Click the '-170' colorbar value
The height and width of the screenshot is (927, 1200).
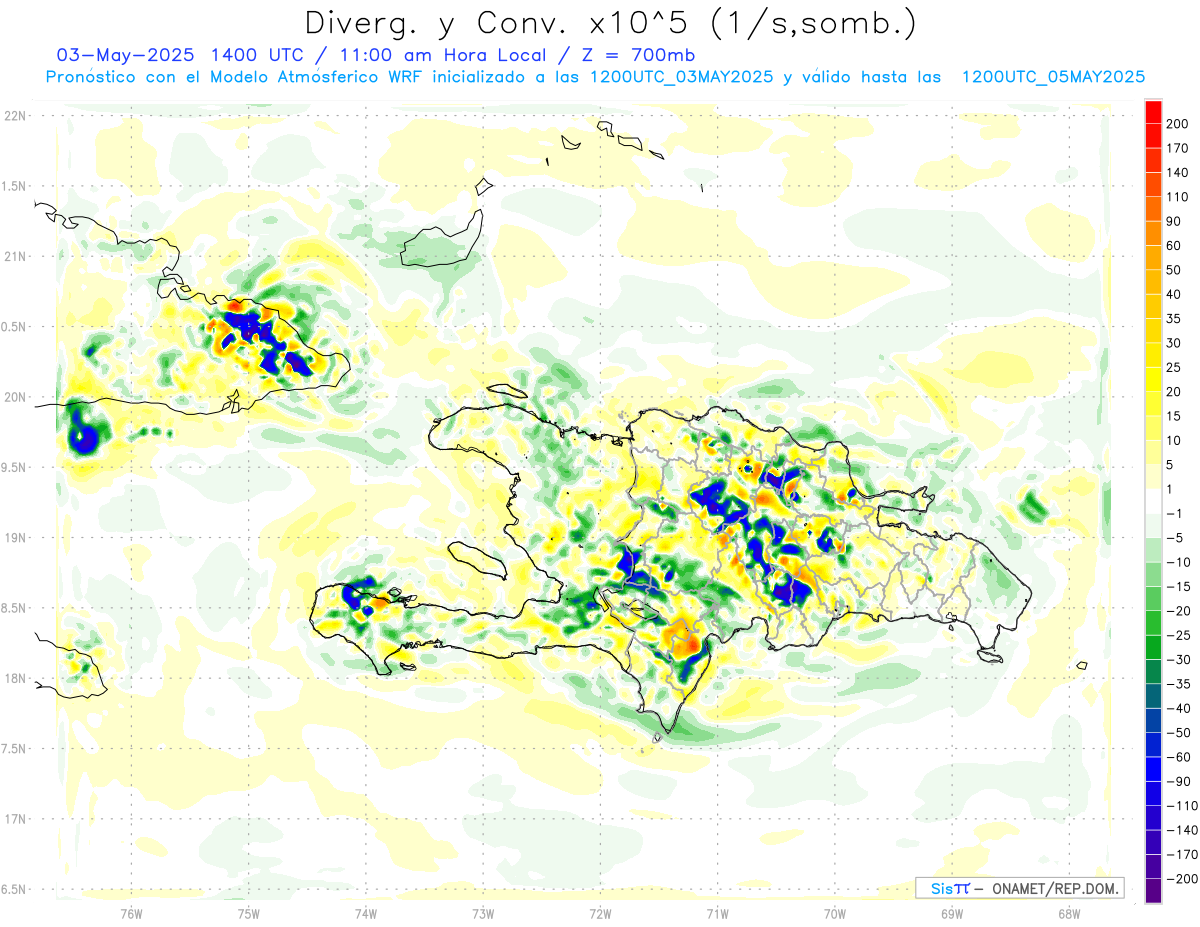pyautogui.click(x=1181, y=855)
